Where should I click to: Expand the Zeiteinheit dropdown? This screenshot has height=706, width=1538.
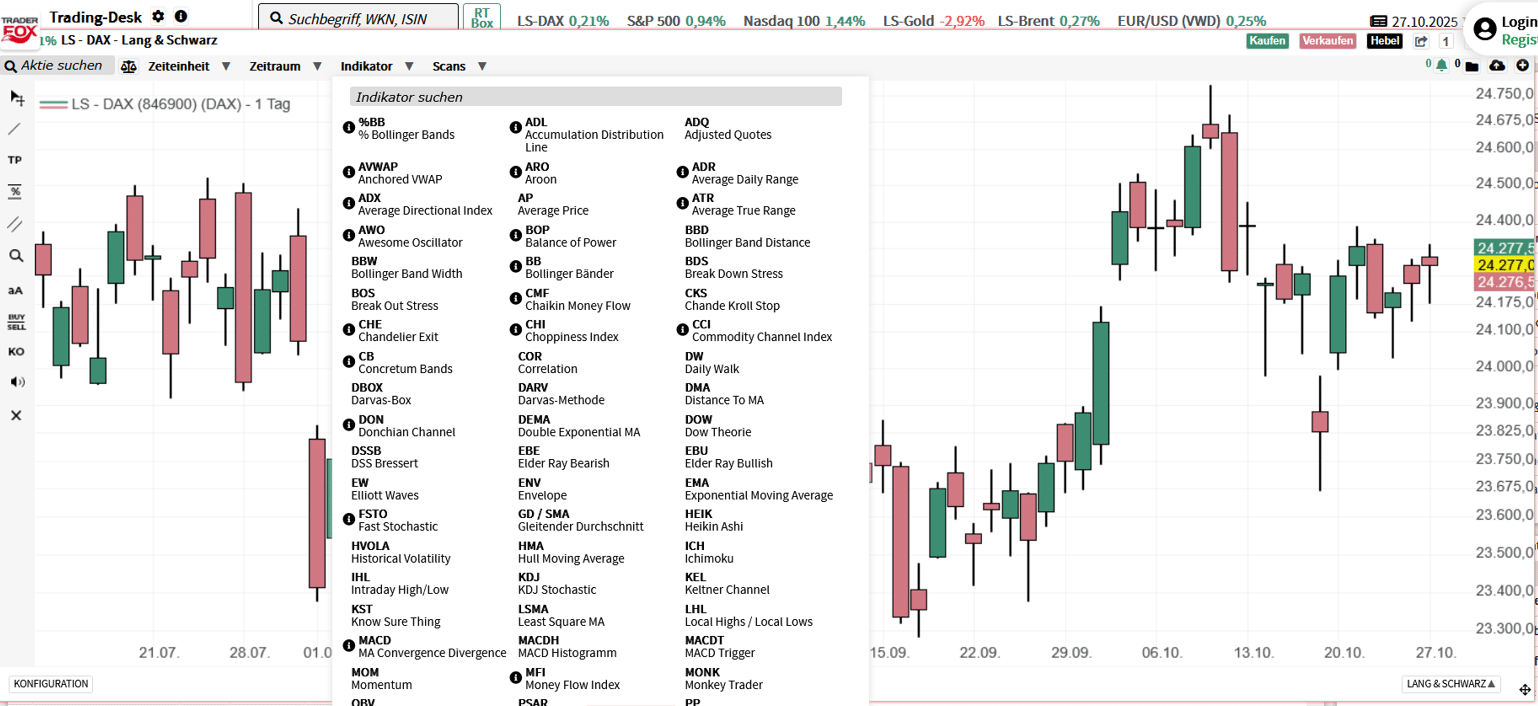(x=189, y=66)
